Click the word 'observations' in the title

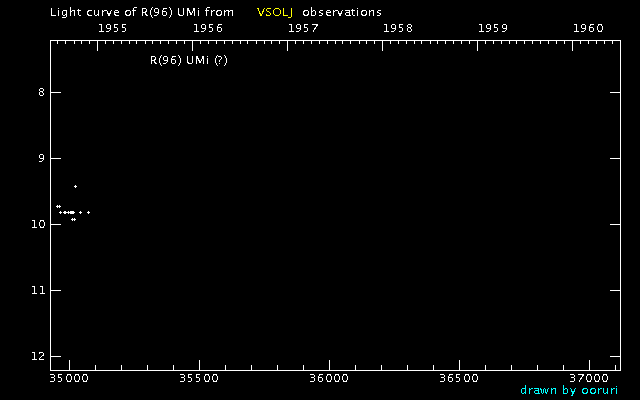click(x=342, y=12)
